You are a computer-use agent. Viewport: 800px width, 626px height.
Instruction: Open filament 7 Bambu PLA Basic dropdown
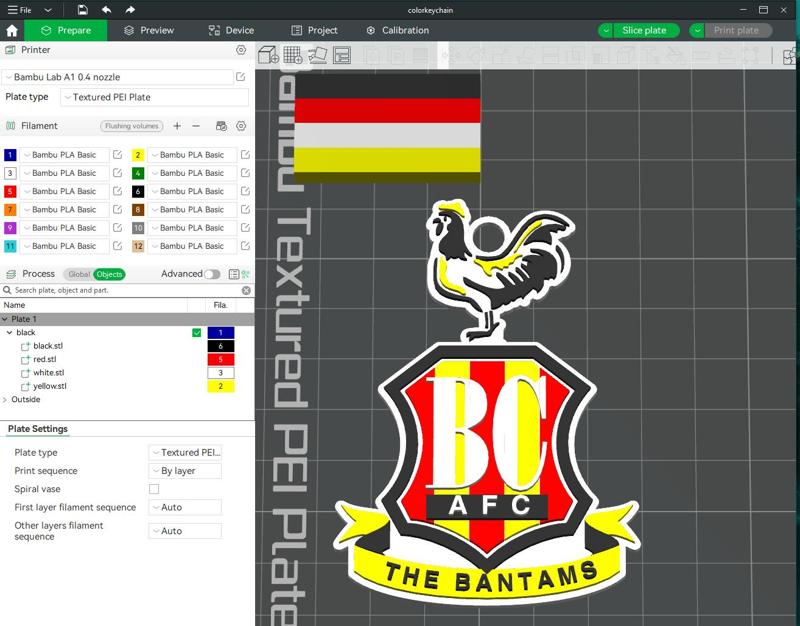pos(64,210)
